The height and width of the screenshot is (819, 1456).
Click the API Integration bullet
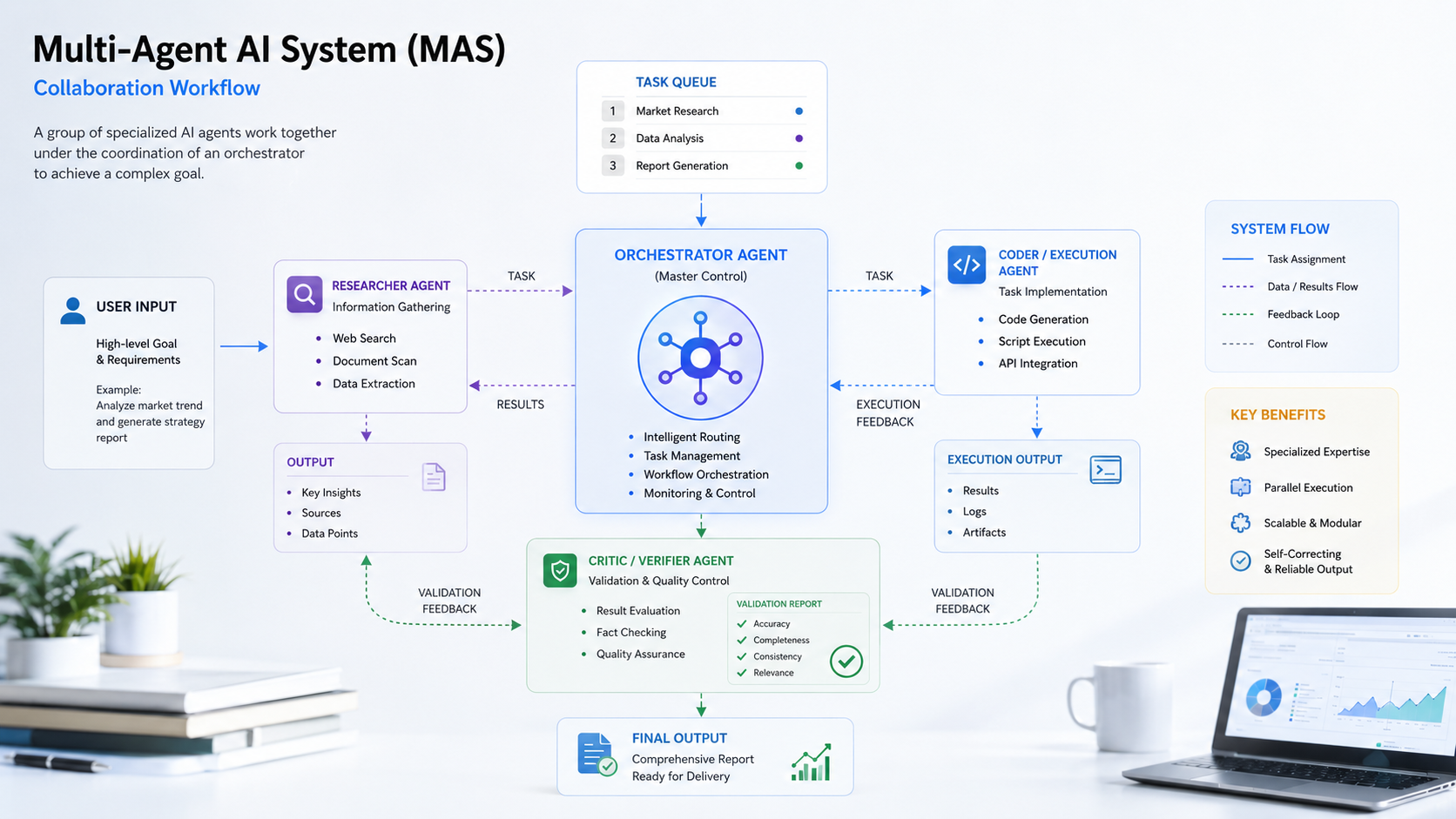click(x=1028, y=364)
